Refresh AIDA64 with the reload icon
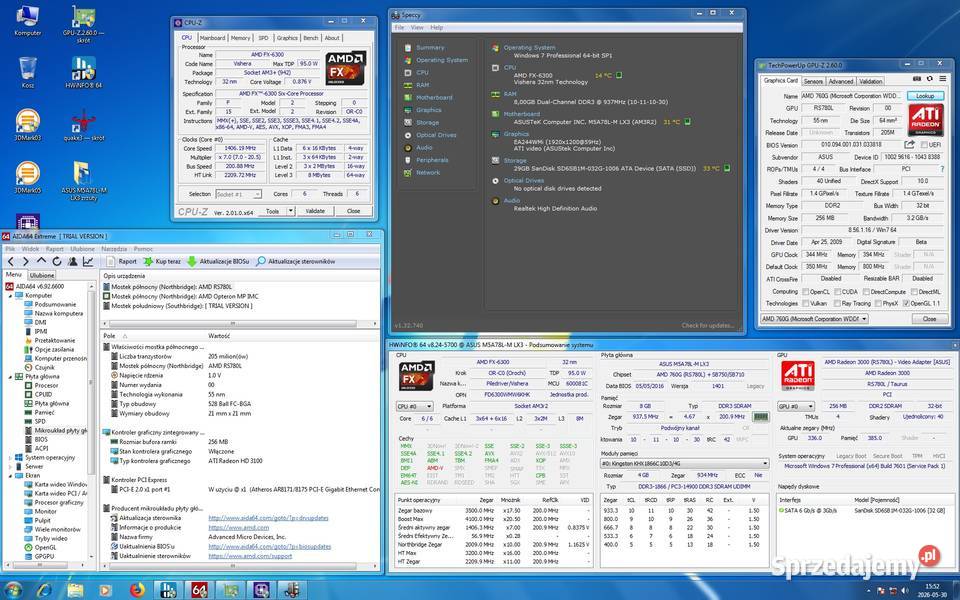960x600 pixels. (x=56, y=261)
